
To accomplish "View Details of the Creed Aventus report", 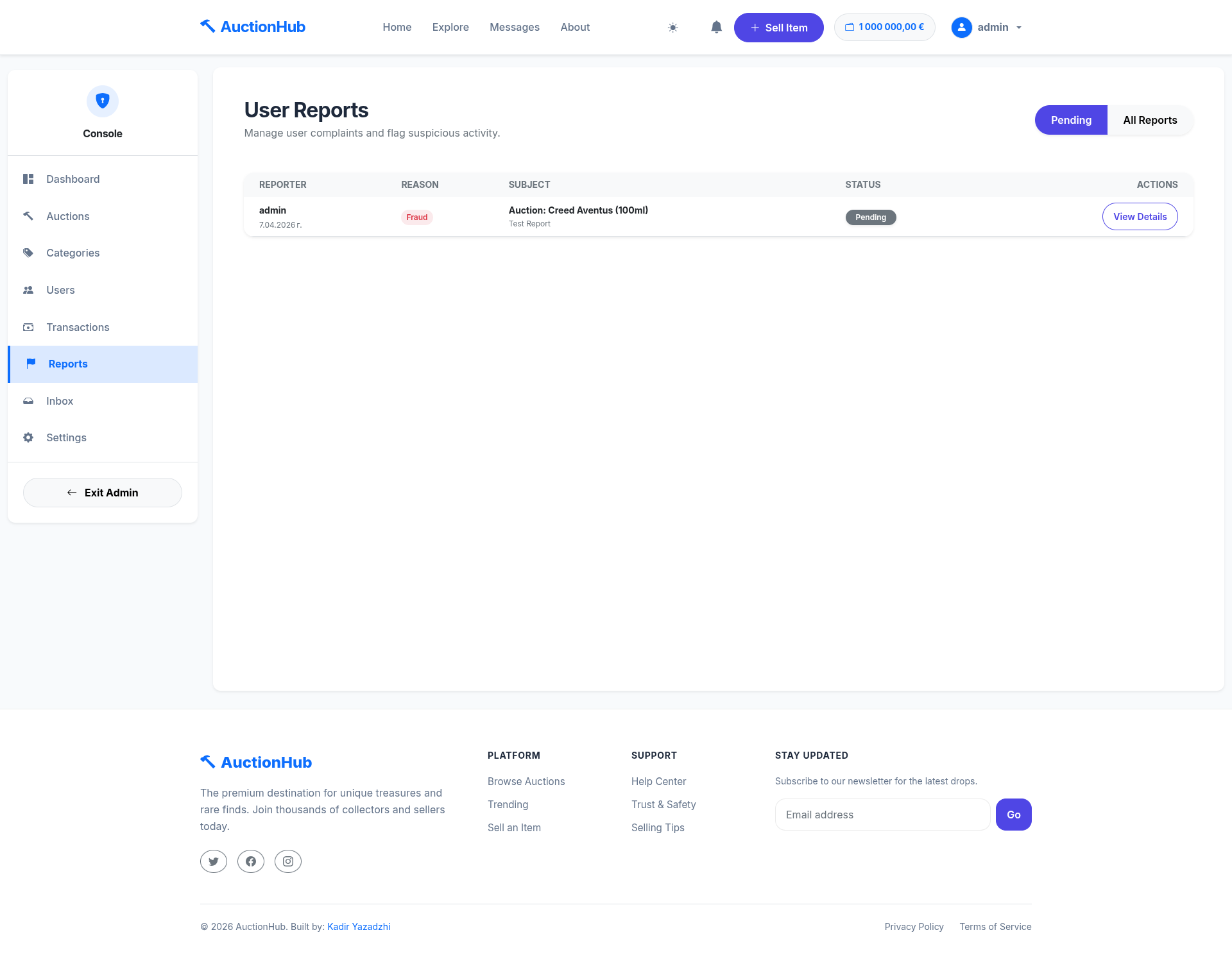I will point(1140,217).
